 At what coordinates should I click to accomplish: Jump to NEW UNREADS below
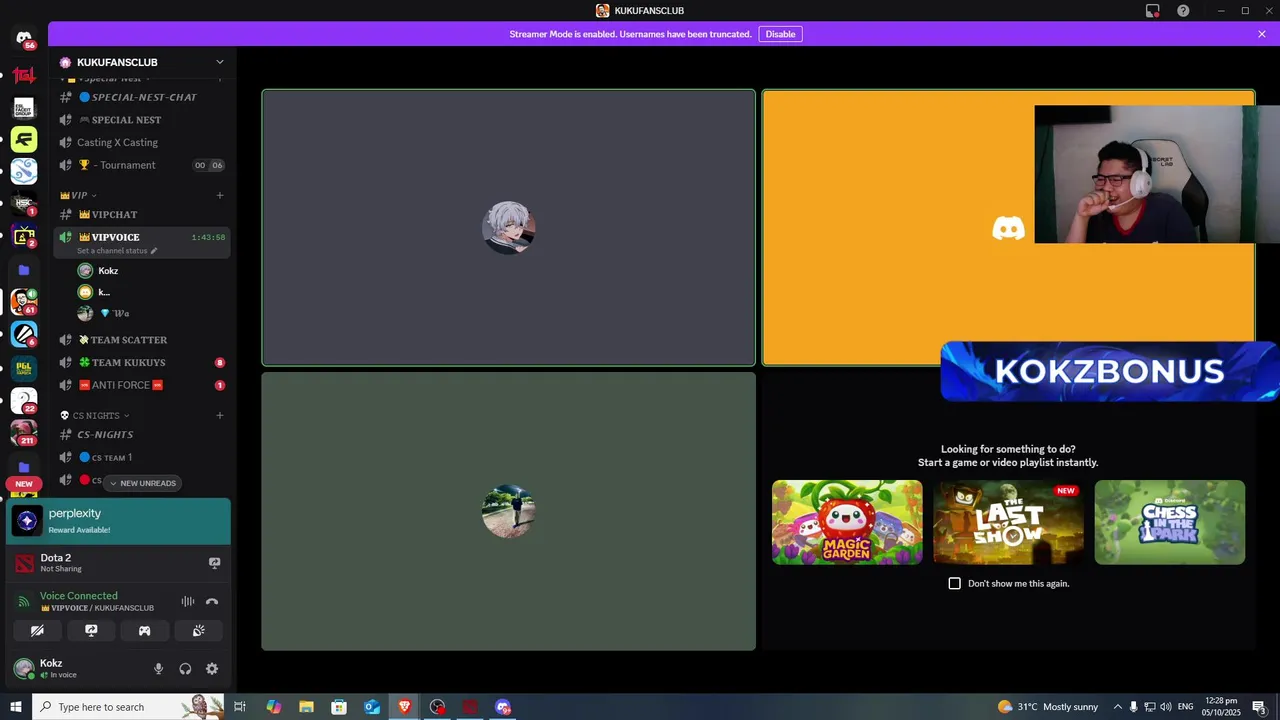click(142, 483)
